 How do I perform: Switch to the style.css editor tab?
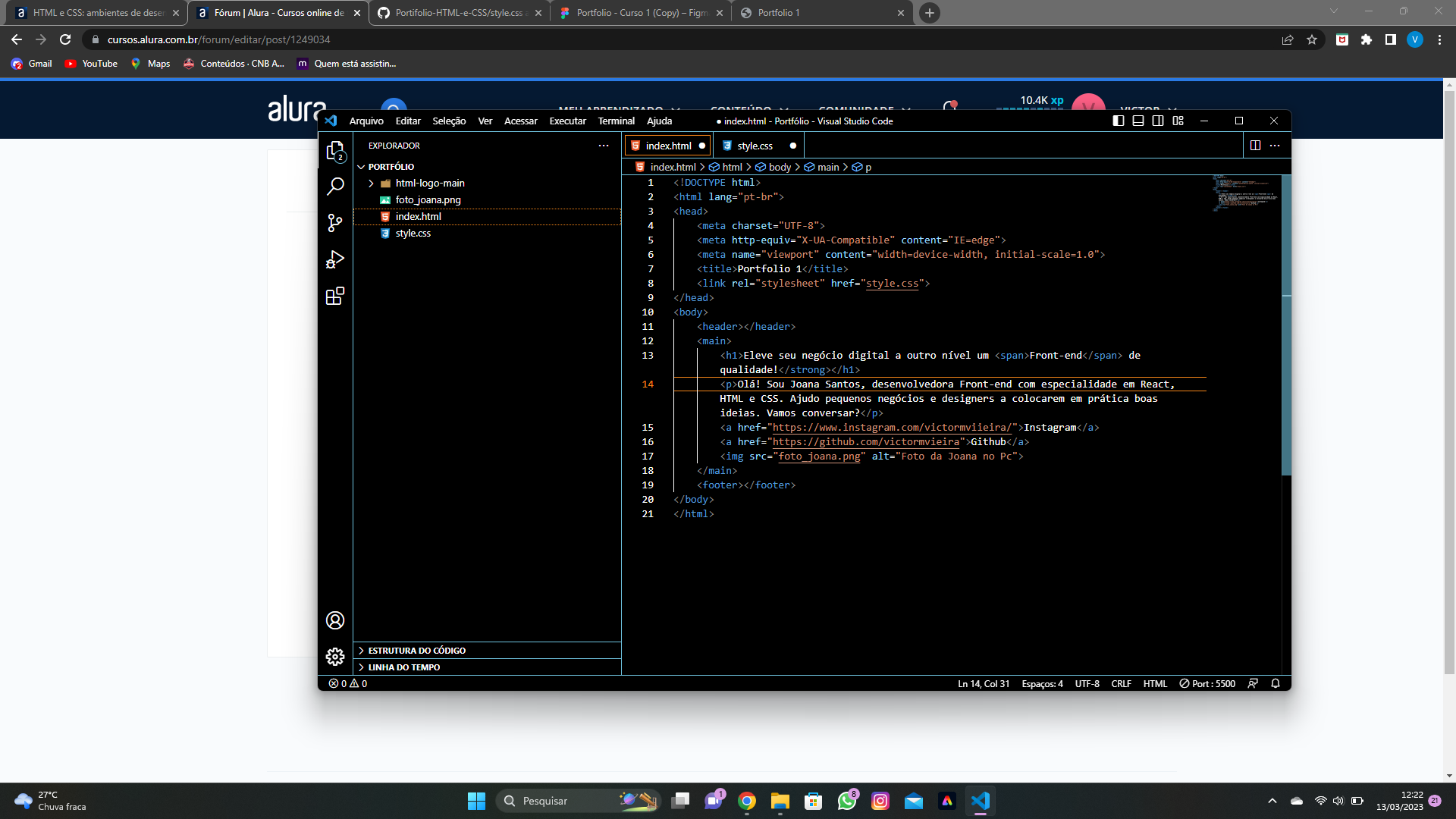[x=758, y=146]
